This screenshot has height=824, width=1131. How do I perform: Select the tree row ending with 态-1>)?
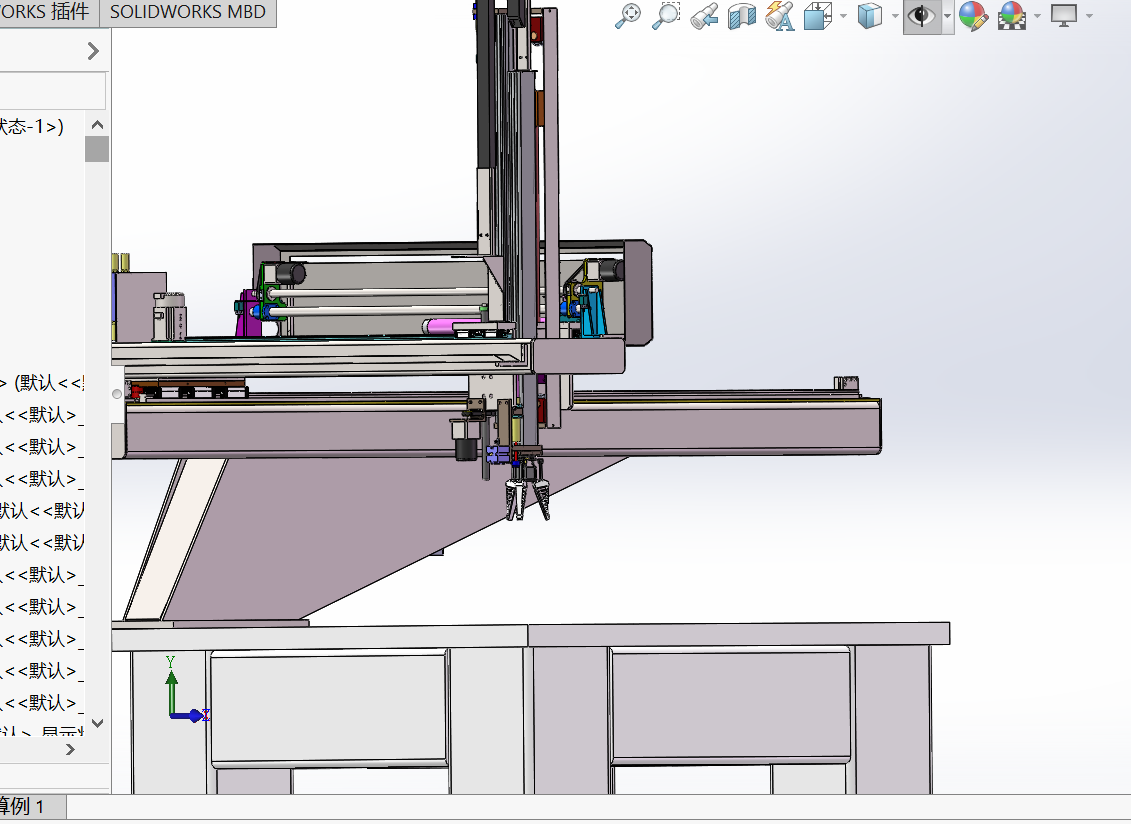32,127
